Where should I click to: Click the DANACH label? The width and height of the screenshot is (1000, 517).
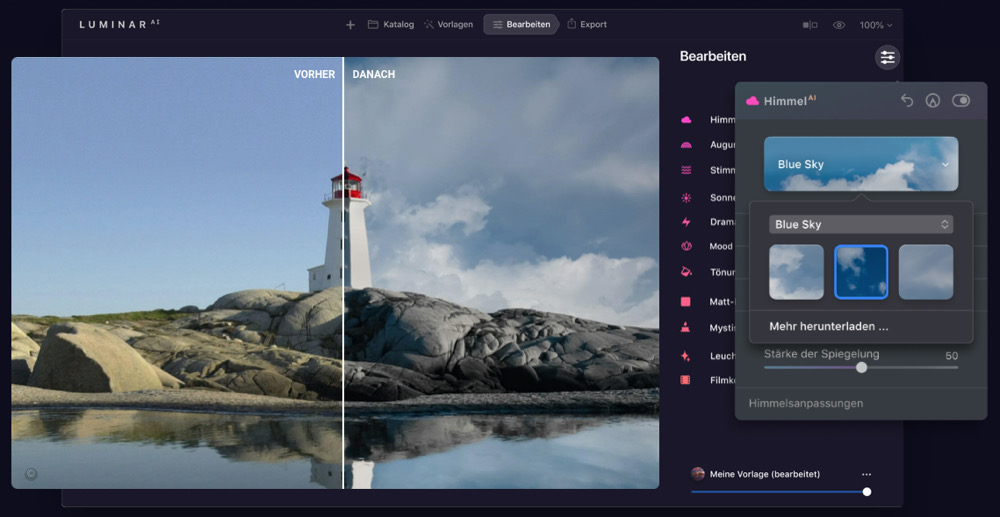[374, 75]
